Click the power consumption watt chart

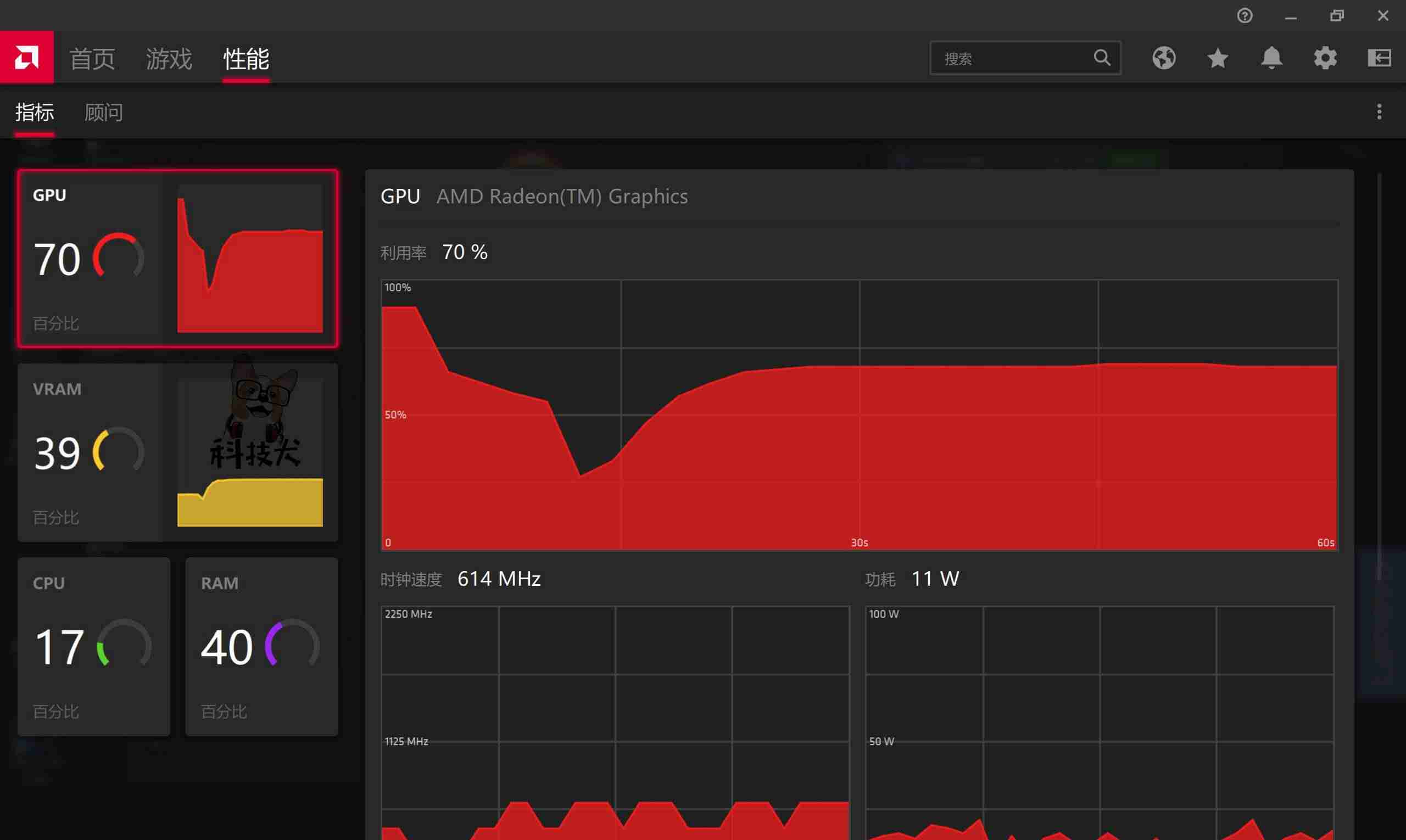pos(1099,723)
